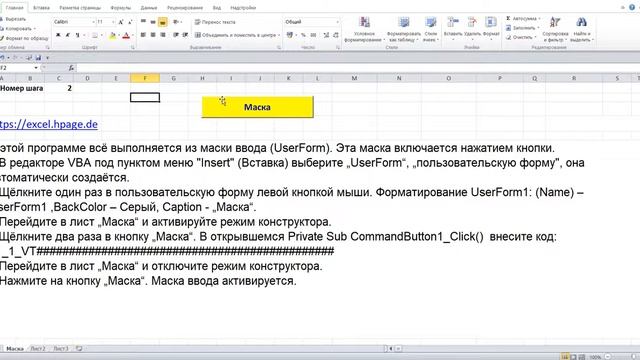Open the Заполнить fill menu
This screenshot has height=360, width=640.
pyautogui.click(x=522, y=28)
